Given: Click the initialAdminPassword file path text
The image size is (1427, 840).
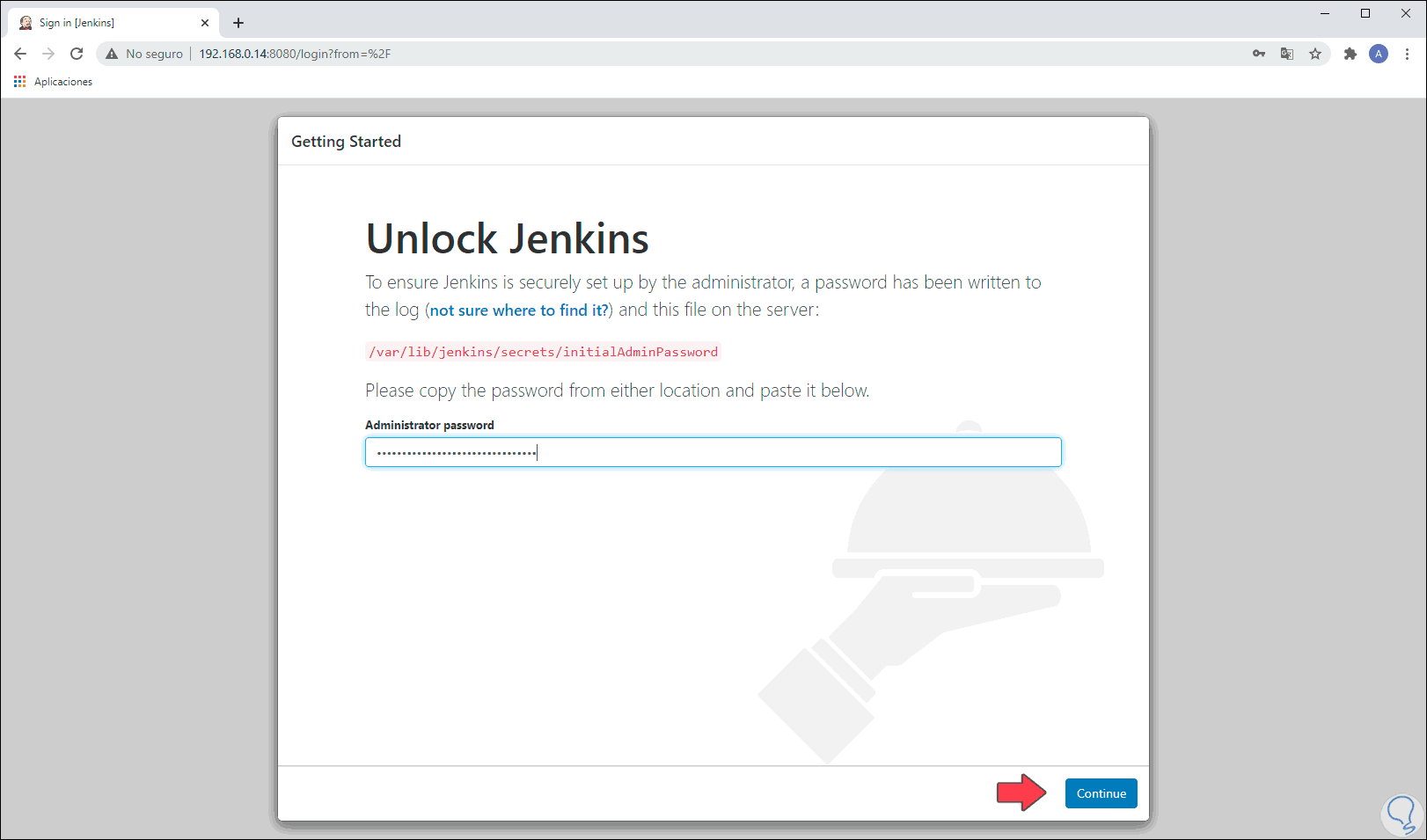Looking at the screenshot, I should click(x=543, y=352).
